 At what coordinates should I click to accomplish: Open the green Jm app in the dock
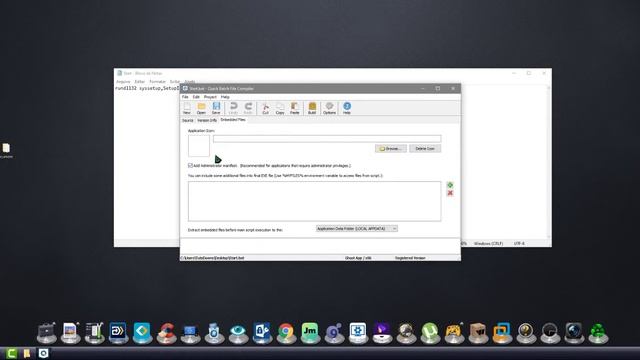coord(310,332)
